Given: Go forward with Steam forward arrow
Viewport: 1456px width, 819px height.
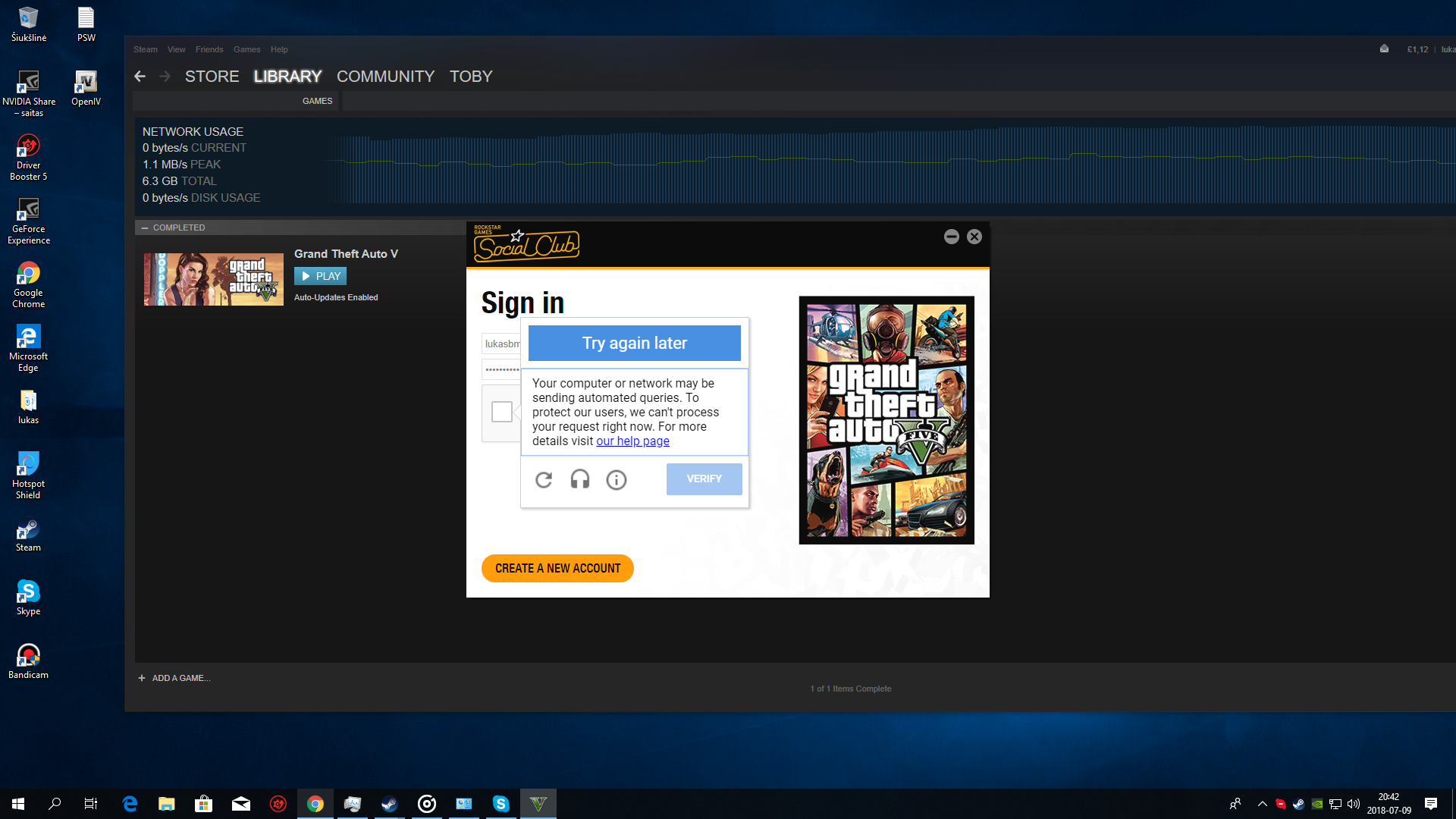Looking at the screenshot, I should [x=165, y=76].
